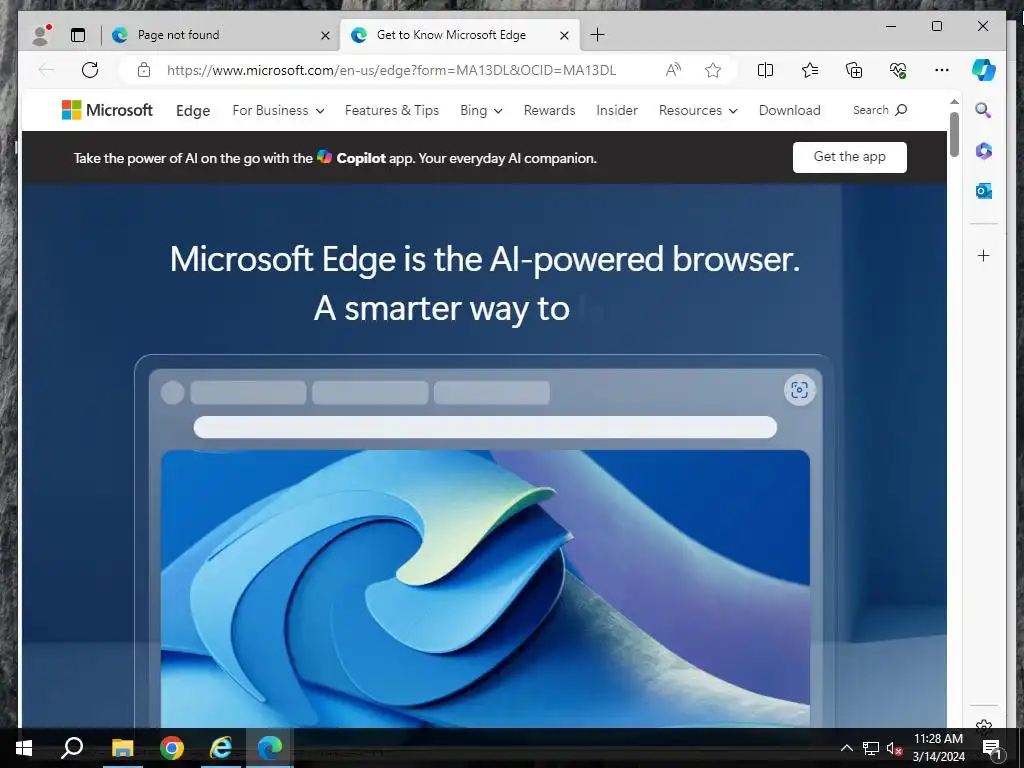Expand the For Business dropdown
Viewport: 1024px width, 768px height.
click(x=278, y=110)
